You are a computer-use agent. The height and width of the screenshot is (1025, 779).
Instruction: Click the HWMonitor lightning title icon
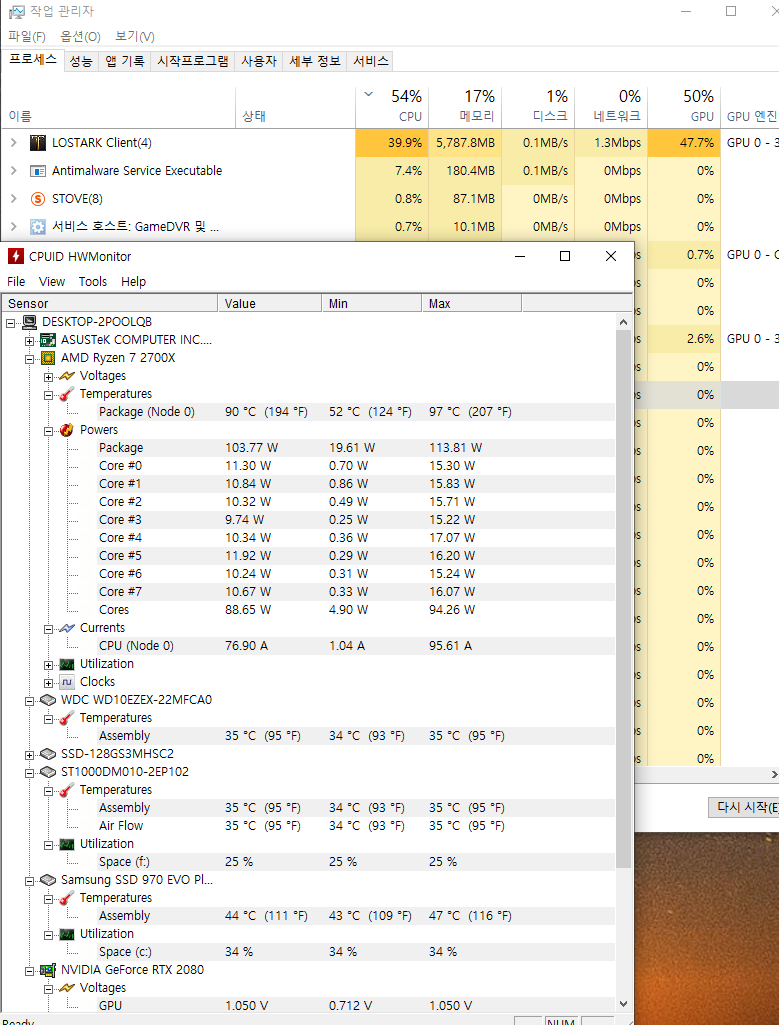pyautogui.click(x=16, y=256)
